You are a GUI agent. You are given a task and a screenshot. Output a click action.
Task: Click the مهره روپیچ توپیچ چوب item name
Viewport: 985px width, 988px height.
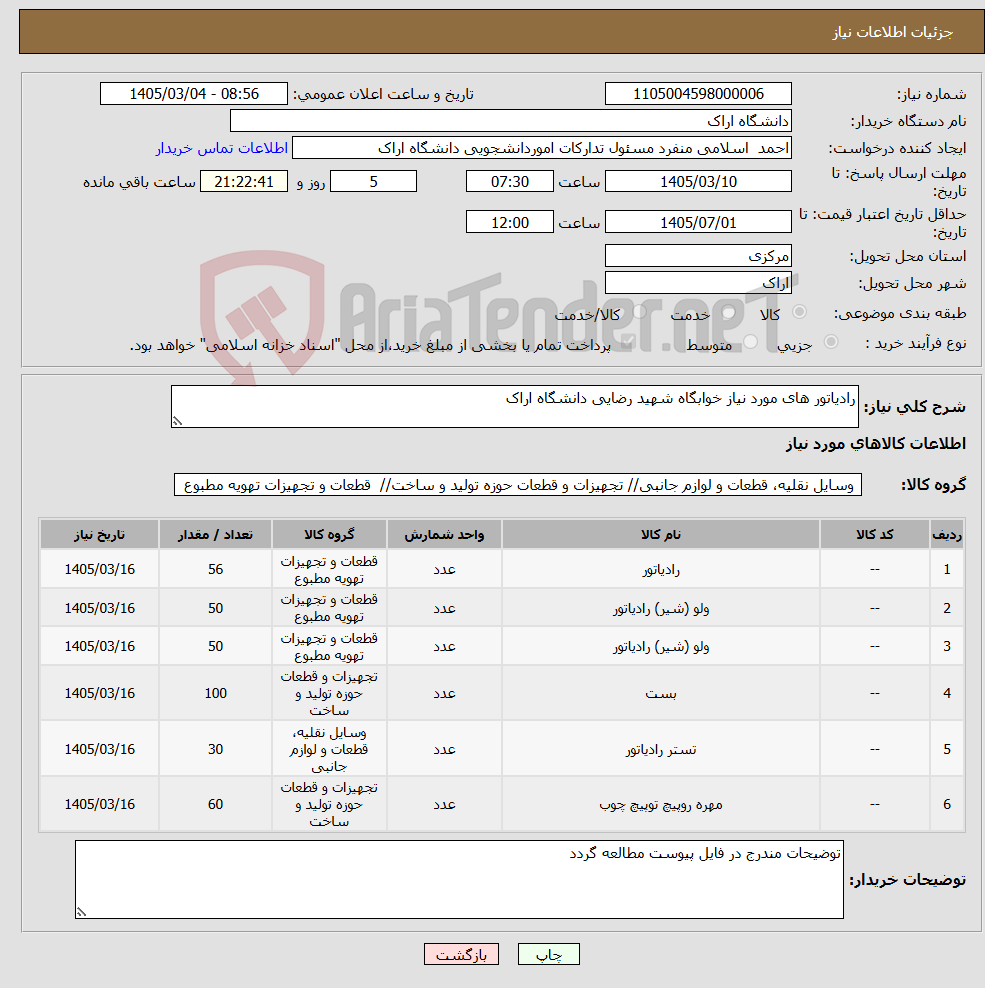pos(660,805)
